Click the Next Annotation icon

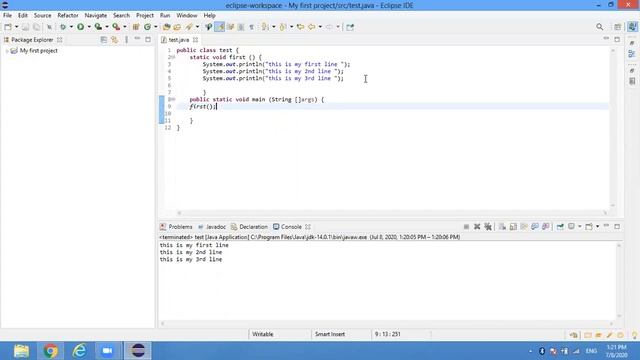(x=265, y=27)
